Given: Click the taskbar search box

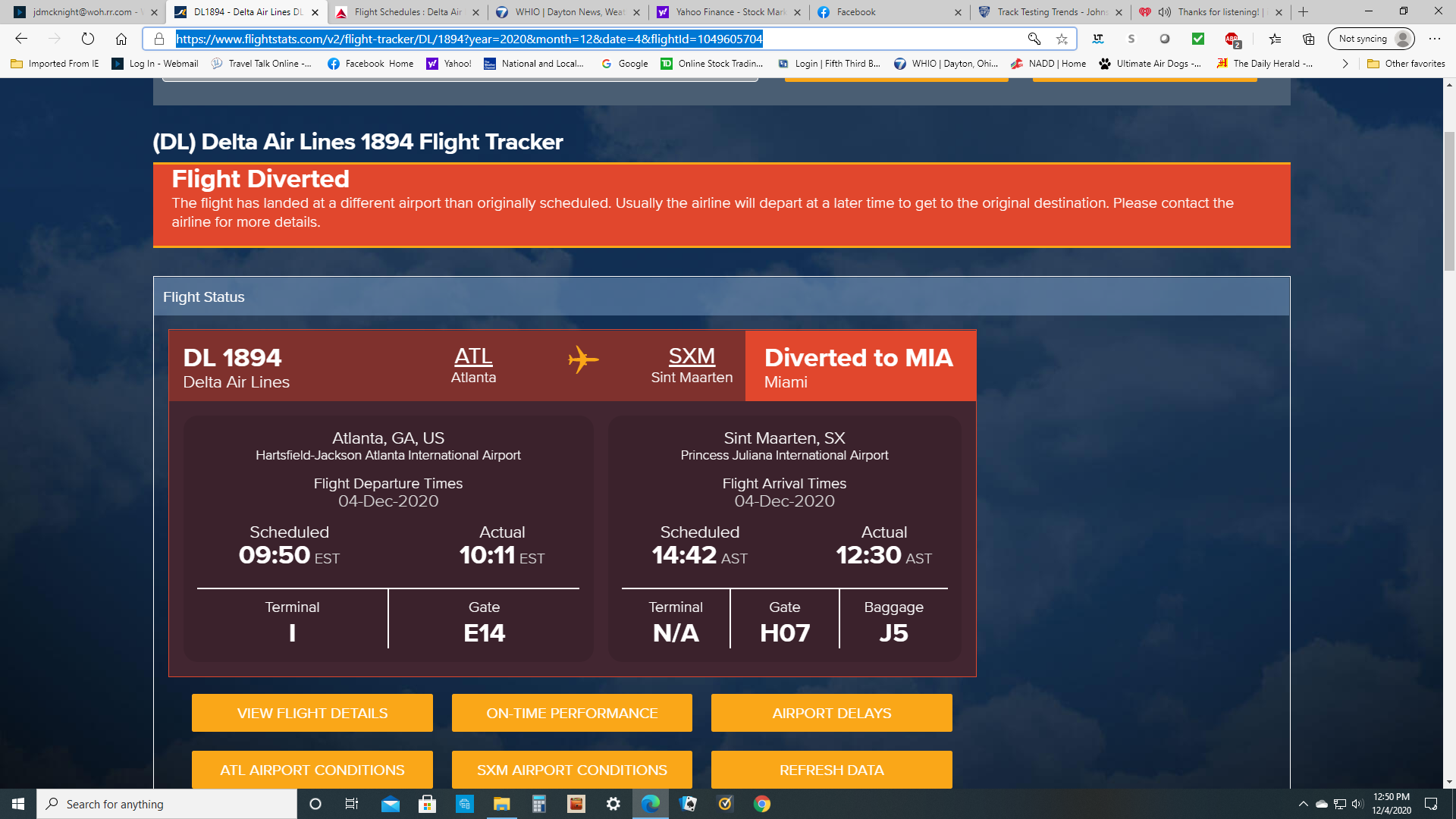Looking at the screenshot, I should click(167, 804).
